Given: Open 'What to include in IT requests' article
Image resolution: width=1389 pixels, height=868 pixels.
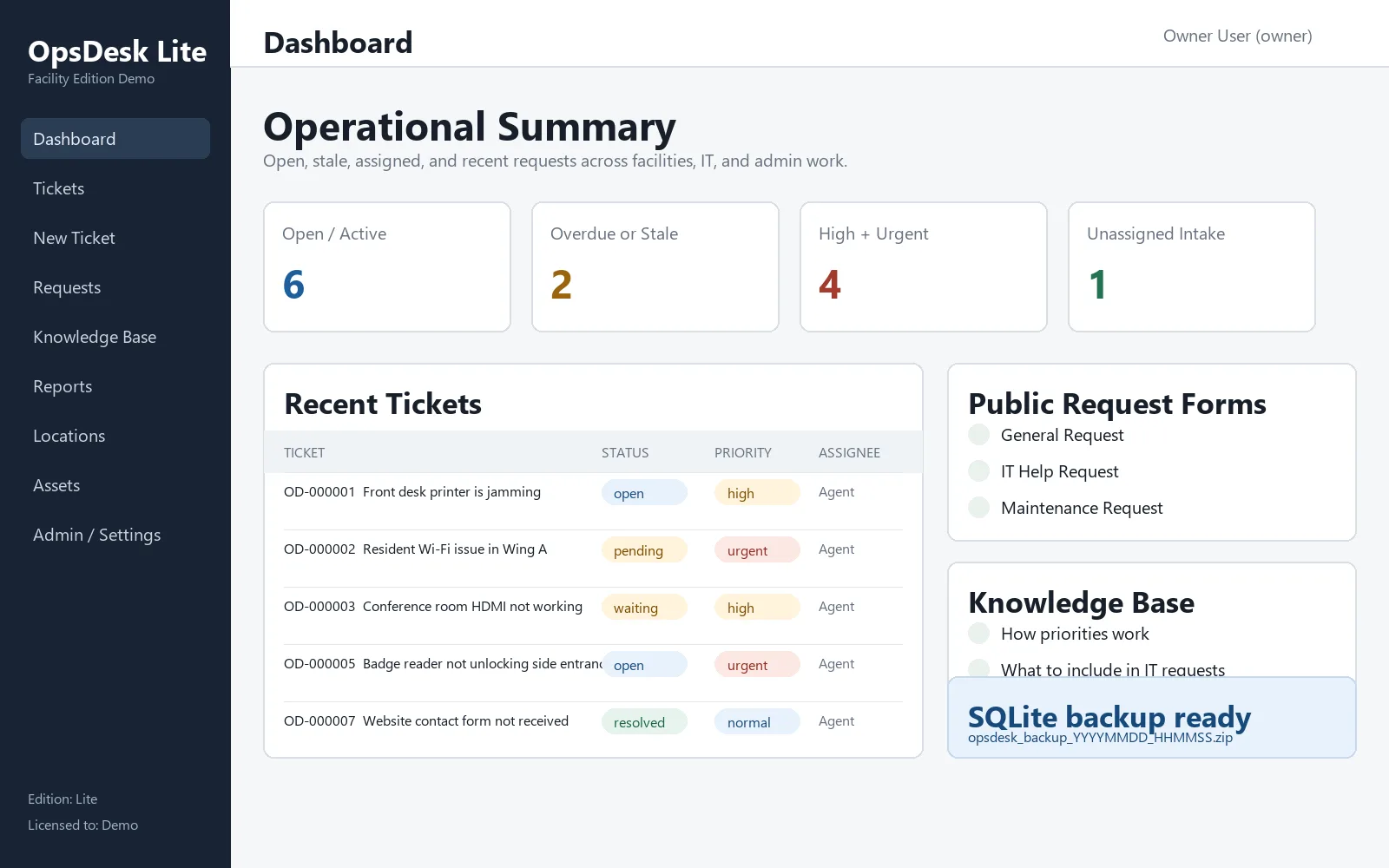Looking at the screenshot, I should [x=1113, y=669].
